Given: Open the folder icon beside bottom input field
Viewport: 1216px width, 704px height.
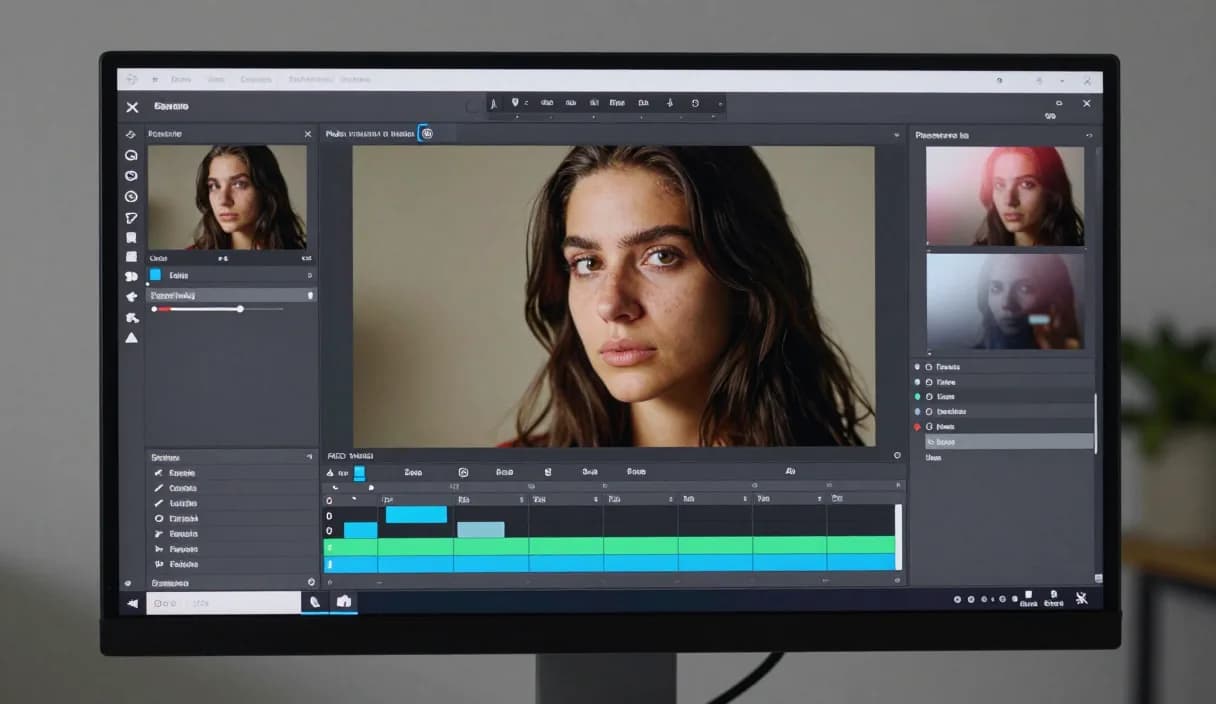Looking at the screenshot, I should (344, 601).
